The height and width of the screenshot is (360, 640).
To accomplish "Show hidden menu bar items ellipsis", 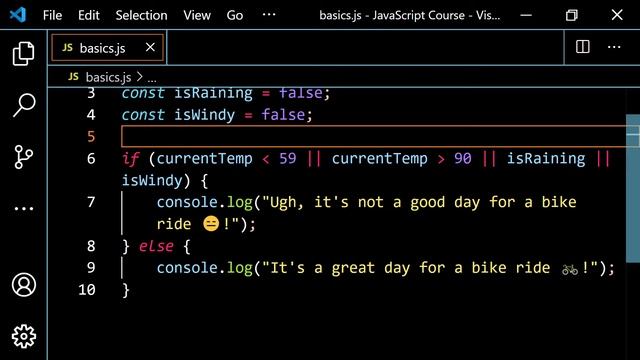I will (x=269, y=15).
